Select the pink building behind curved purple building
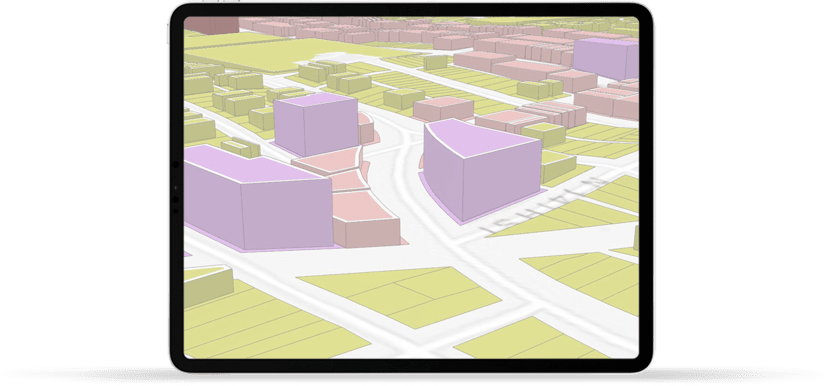Viewport: 824px width, 386px height. tap(443, 108)
